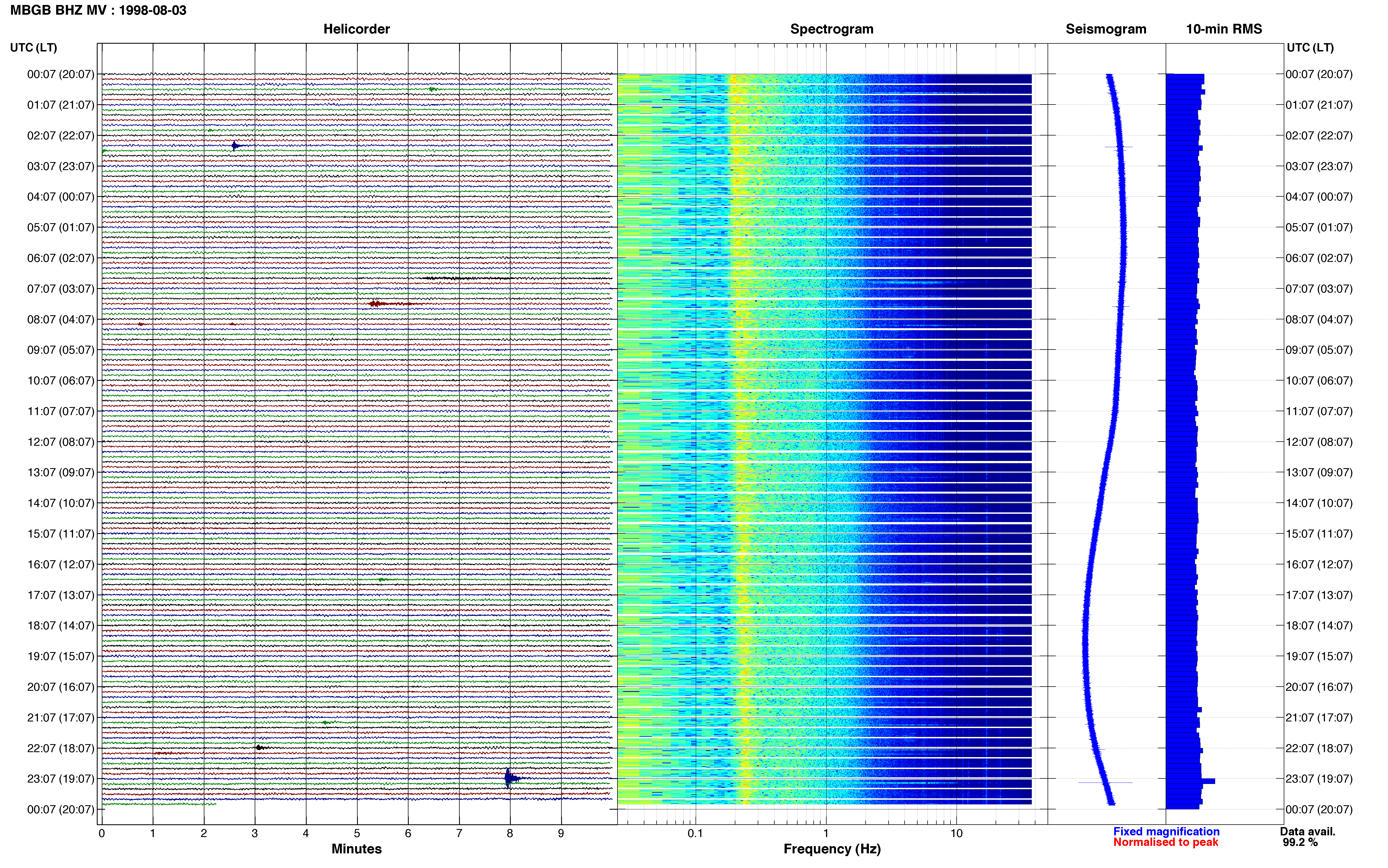Click the 'Minutes' axis label under Helicorder
This screenshot has width=1388, height=868.
click(x=356, y=848)
